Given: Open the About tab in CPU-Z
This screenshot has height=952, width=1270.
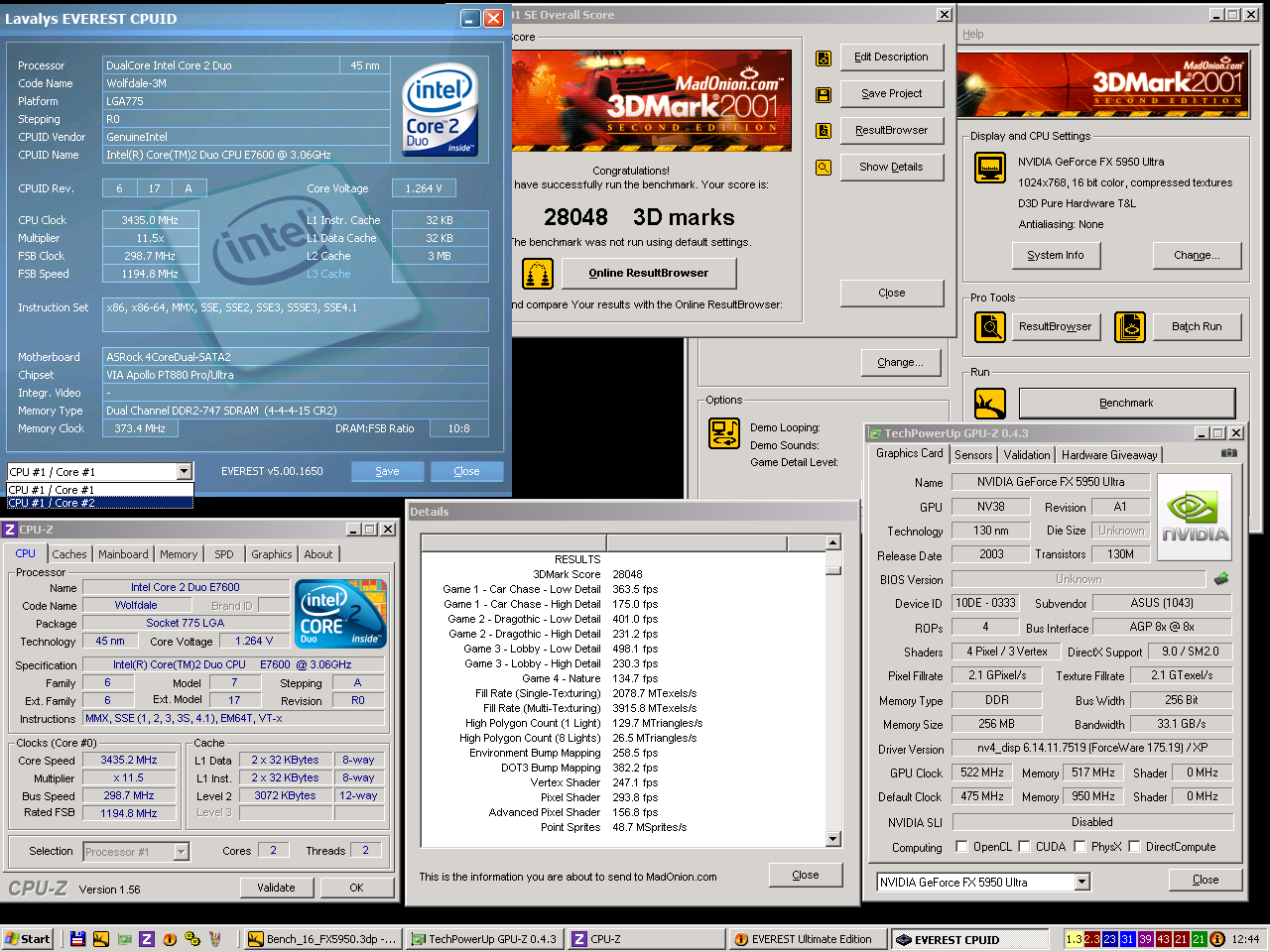Looking at the screenshot, I should [318, 554].
